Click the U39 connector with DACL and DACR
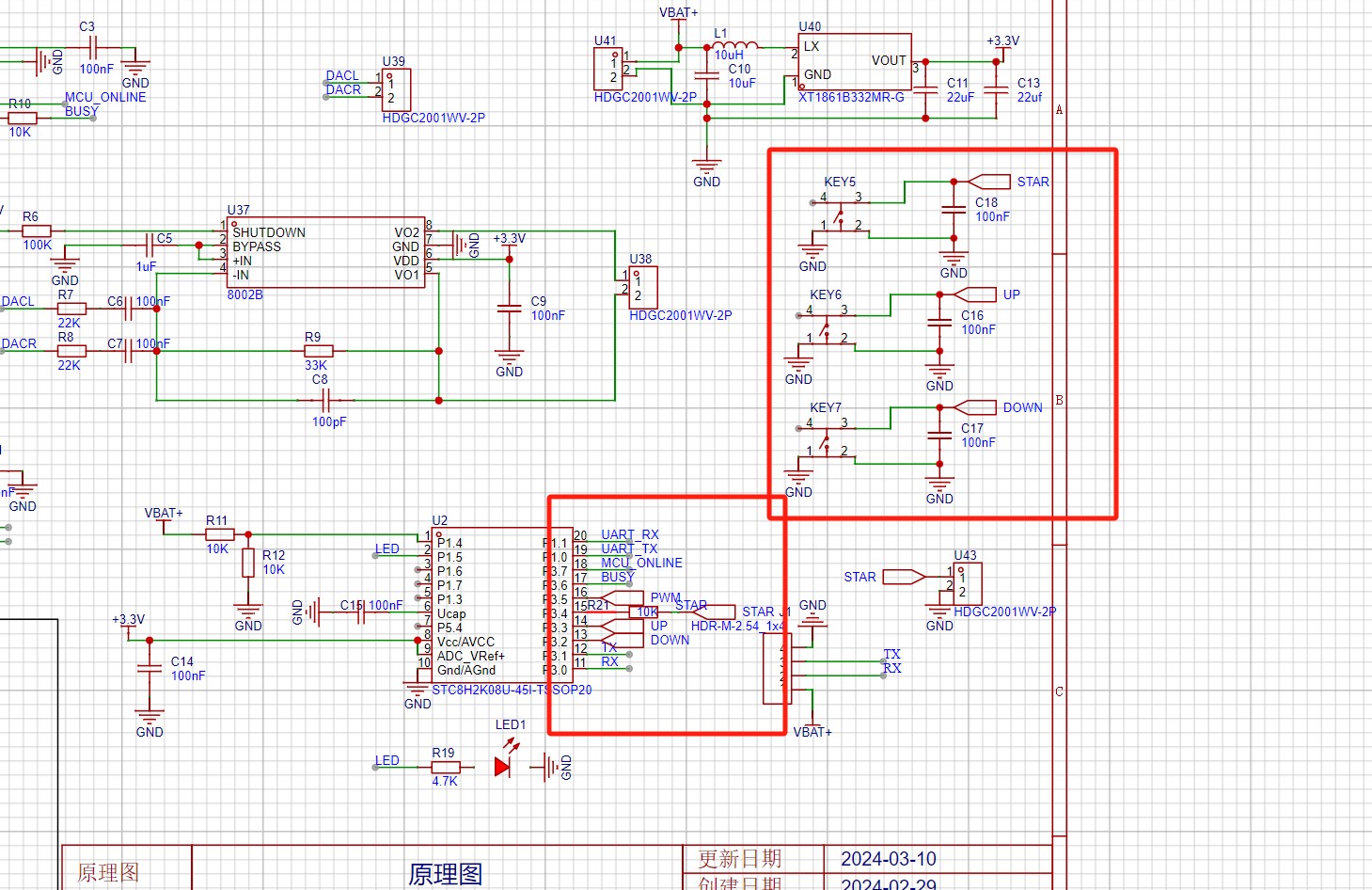 (x=396, y=90)
